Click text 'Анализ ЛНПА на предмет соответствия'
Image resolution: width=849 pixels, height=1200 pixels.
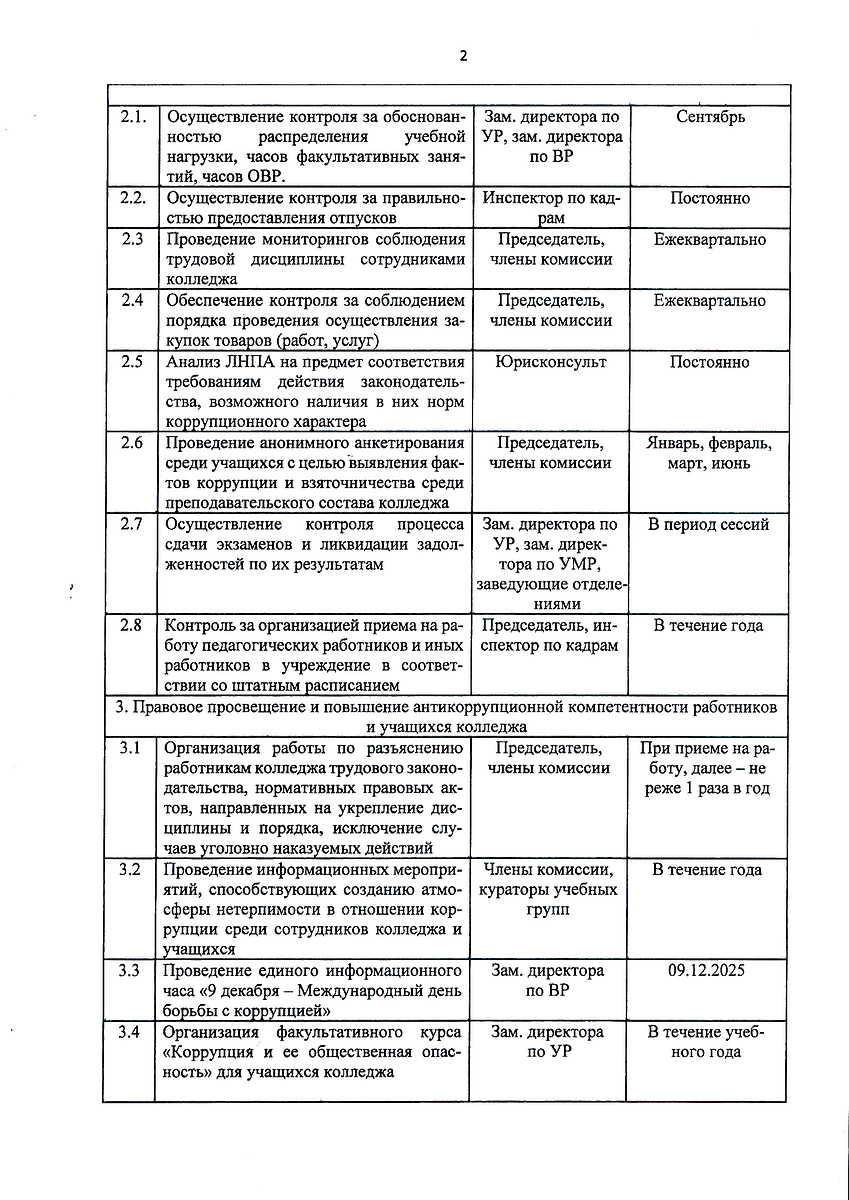315,362
